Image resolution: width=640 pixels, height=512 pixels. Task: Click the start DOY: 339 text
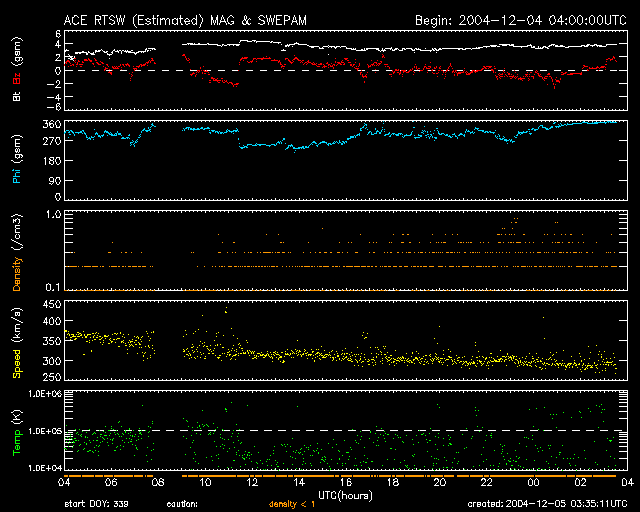click(x=95, y=504)
